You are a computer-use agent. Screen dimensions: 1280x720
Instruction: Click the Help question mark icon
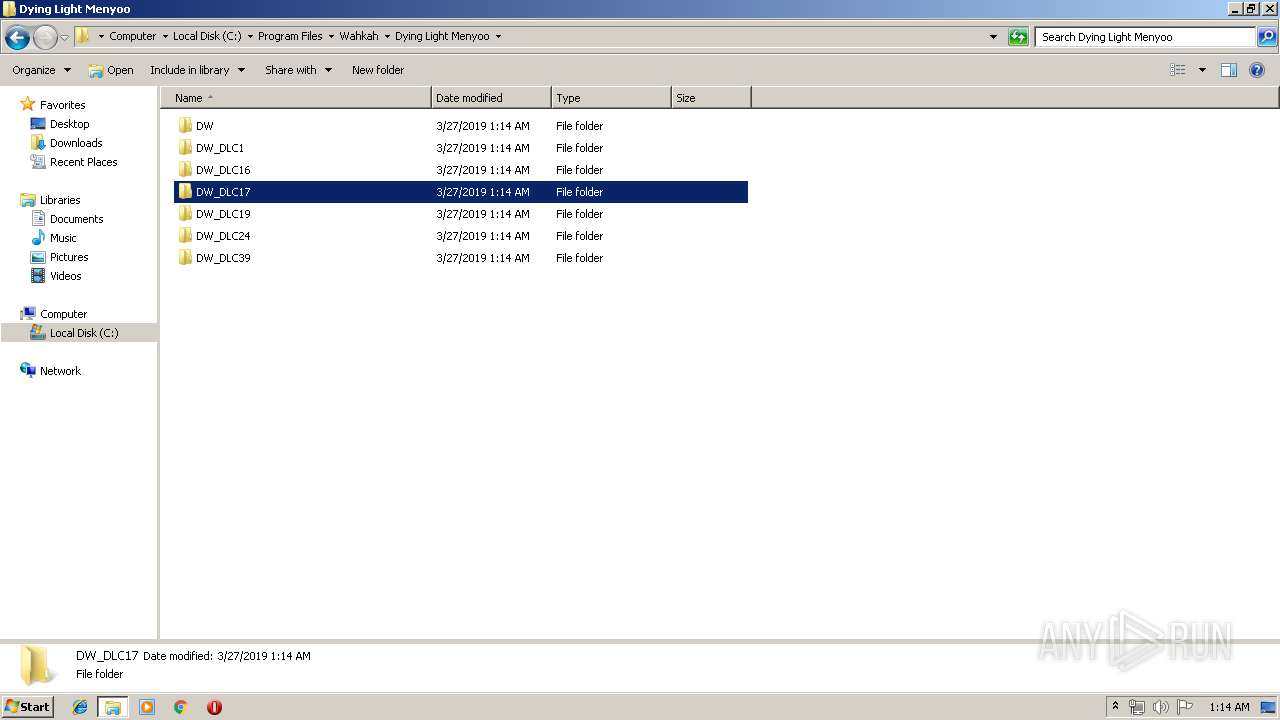[1258, 70]
